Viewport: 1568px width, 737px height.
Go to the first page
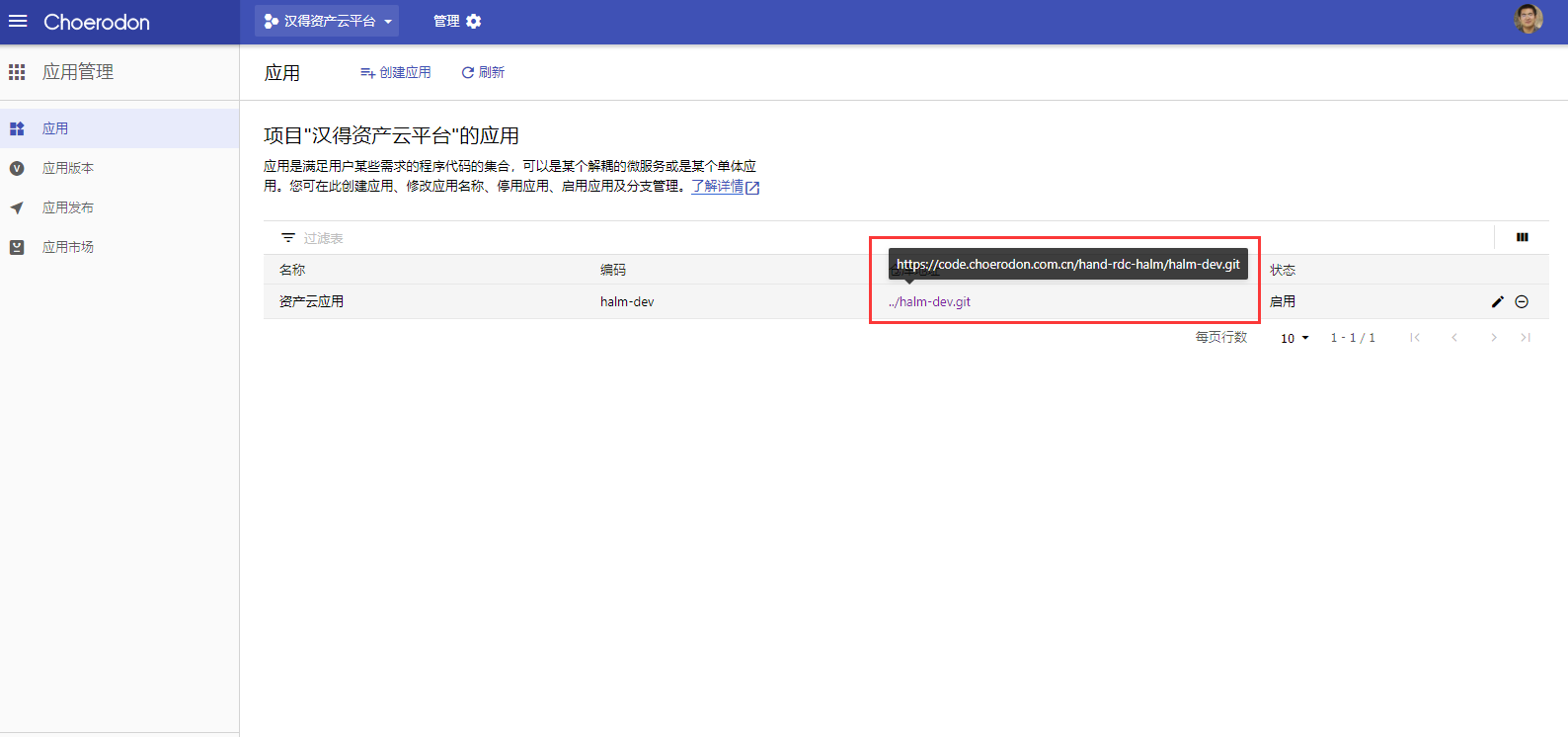coord(1415,338)
